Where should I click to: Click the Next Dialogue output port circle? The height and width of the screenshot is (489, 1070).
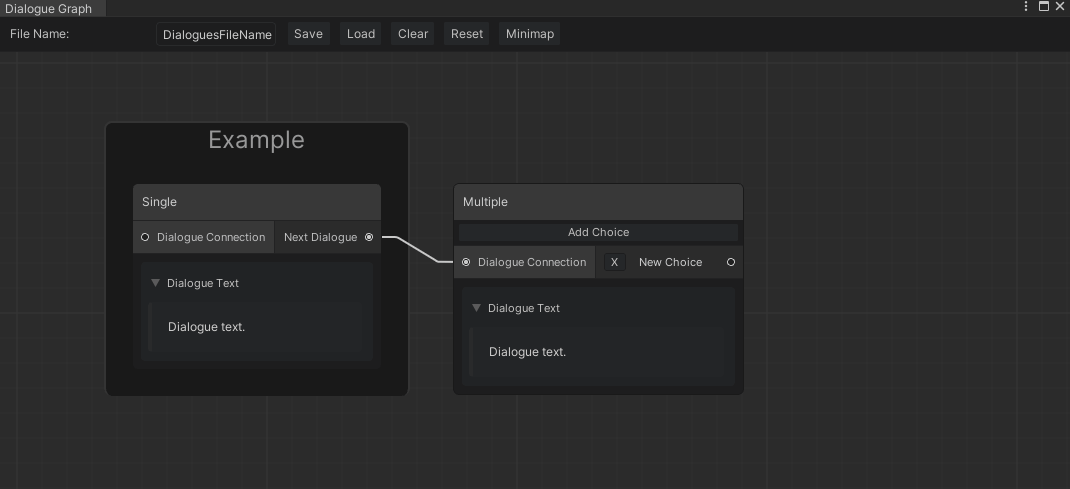tap(369, 238)
